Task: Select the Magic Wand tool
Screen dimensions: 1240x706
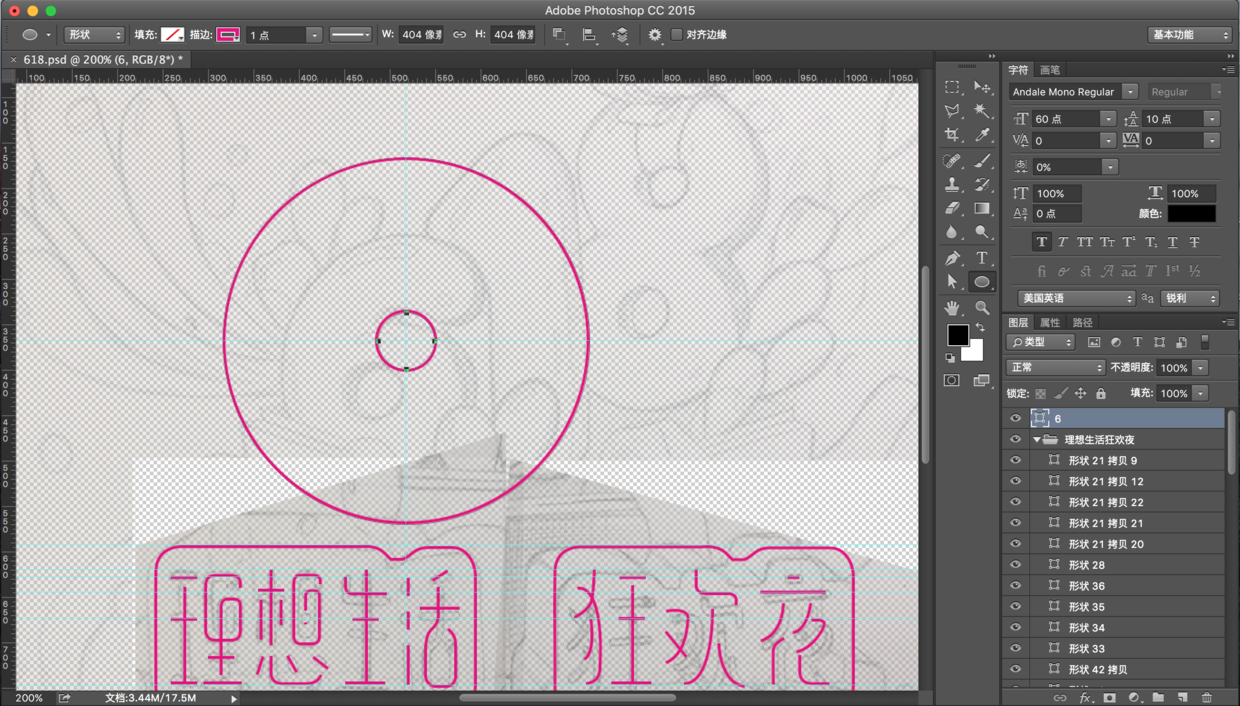Action: [x=982, y=111]
